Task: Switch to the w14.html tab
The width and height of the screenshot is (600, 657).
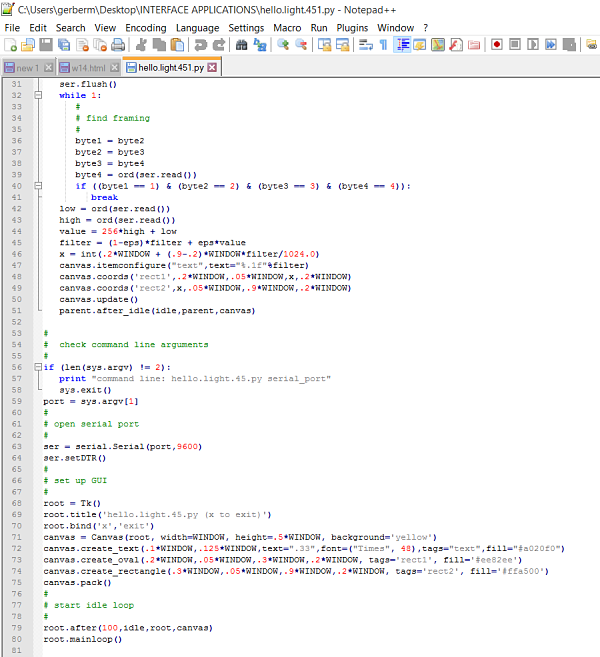Action: pyautogui.click(x=89, y=67)
